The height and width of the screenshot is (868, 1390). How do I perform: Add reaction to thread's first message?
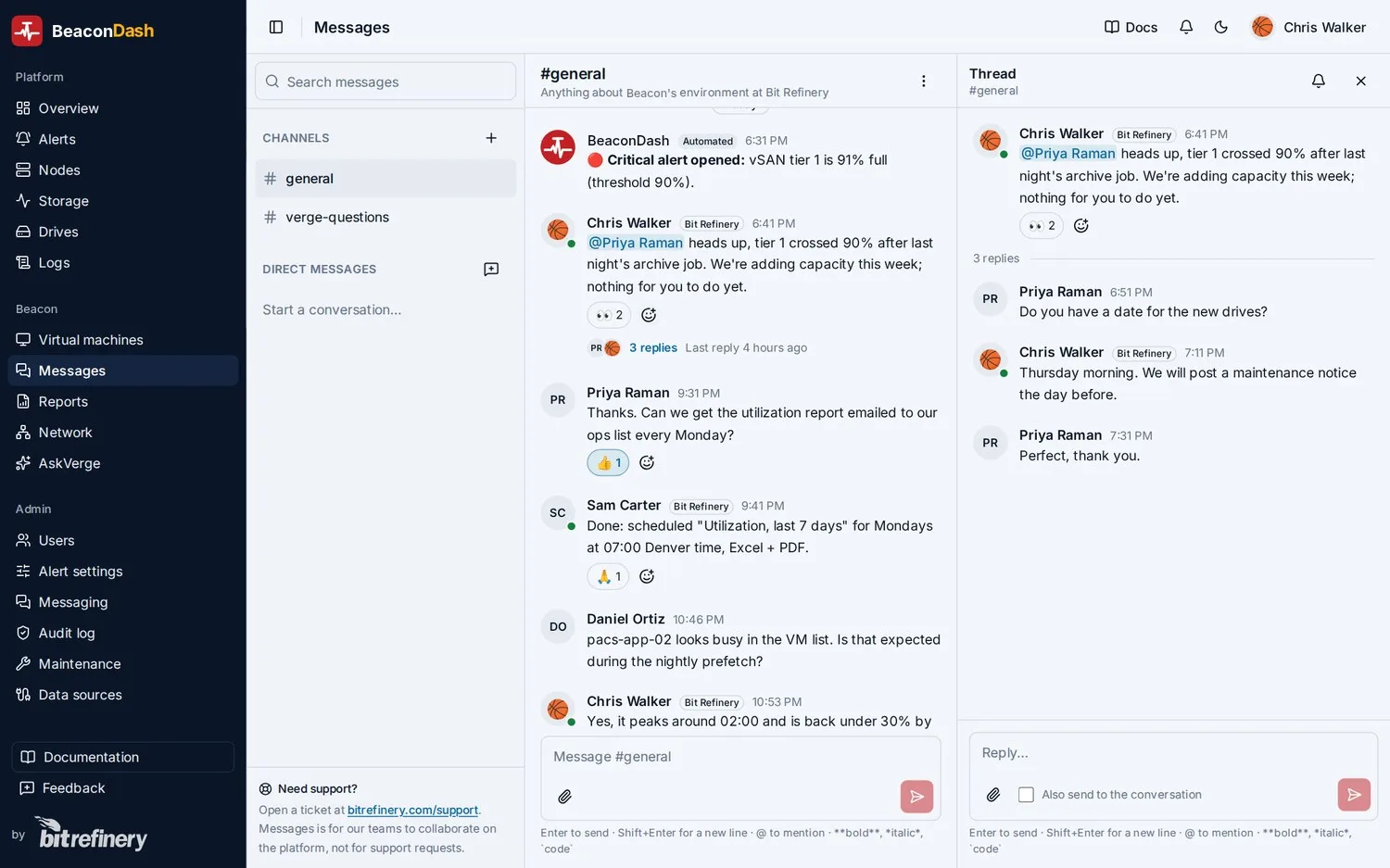(1080, 226)
